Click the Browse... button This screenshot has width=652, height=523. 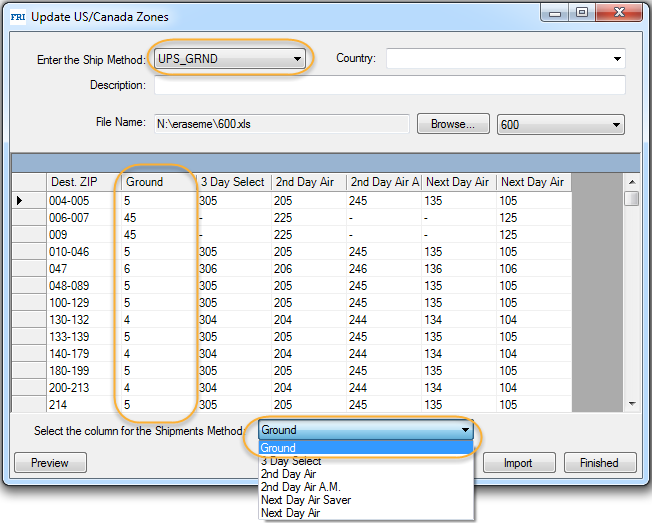(x=453, y=124)
